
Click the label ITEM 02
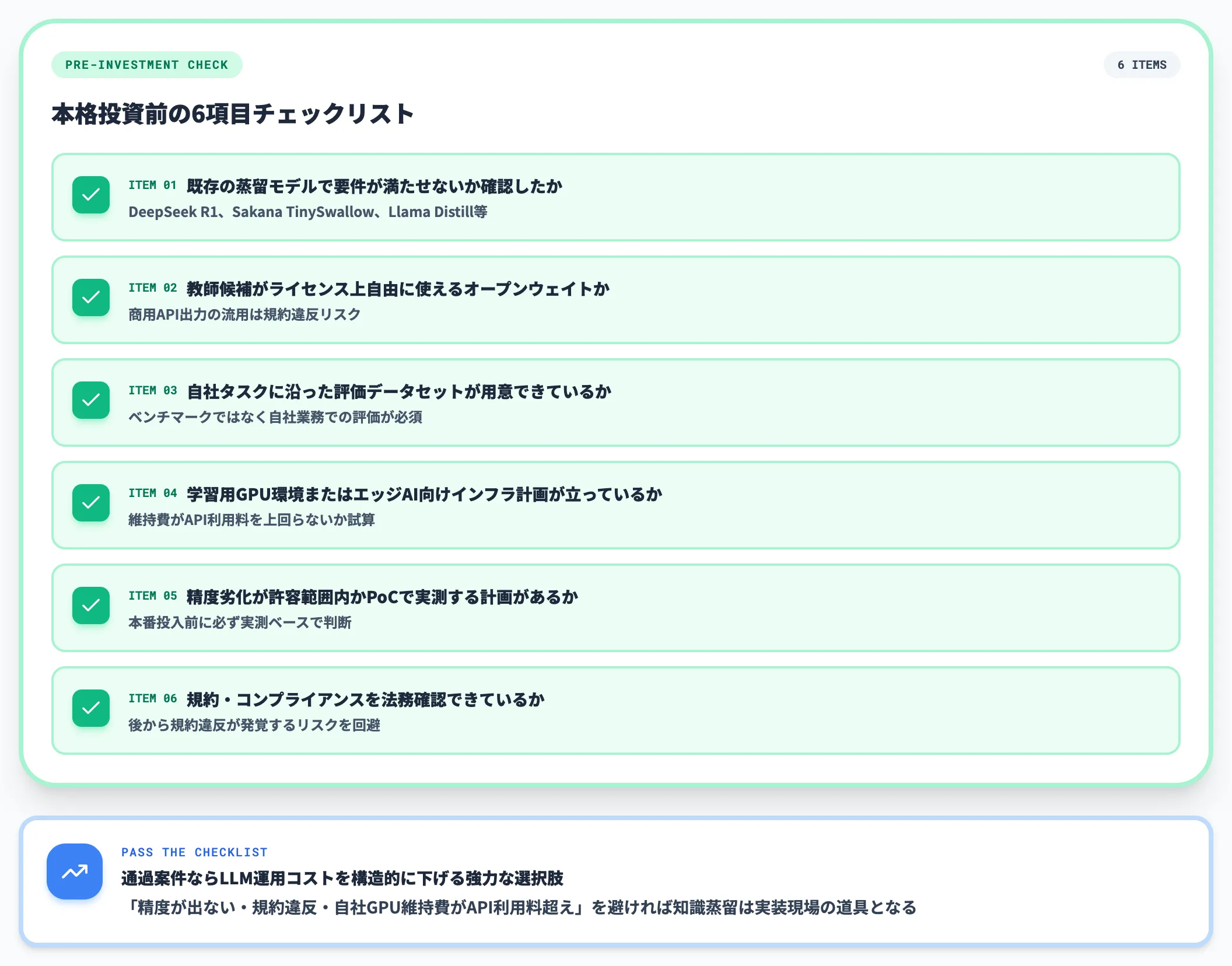pos(152,288)
